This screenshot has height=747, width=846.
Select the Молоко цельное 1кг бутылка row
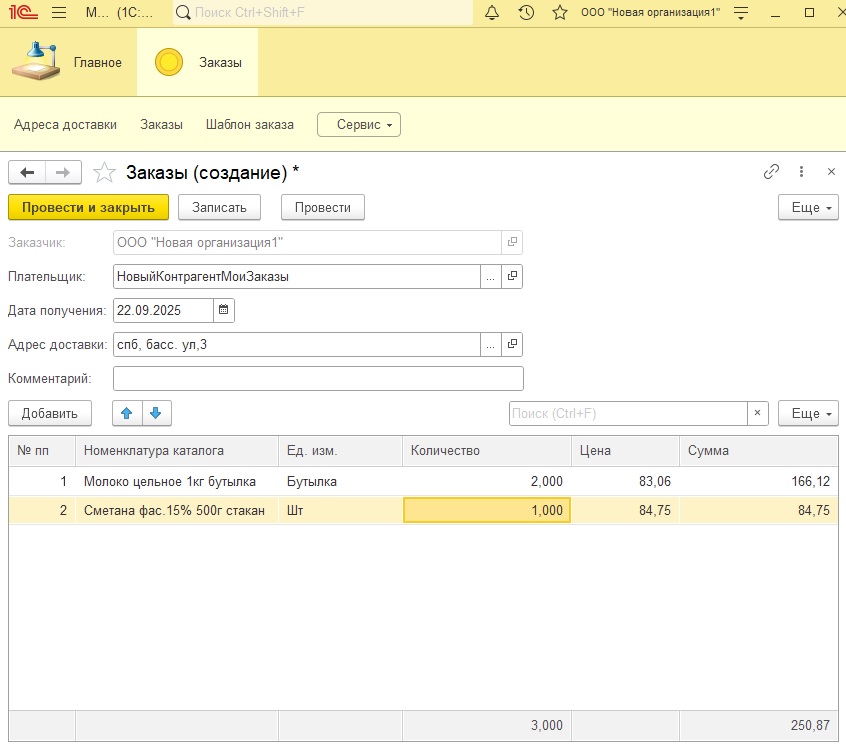pyautogui.click(x=170, y=481)
